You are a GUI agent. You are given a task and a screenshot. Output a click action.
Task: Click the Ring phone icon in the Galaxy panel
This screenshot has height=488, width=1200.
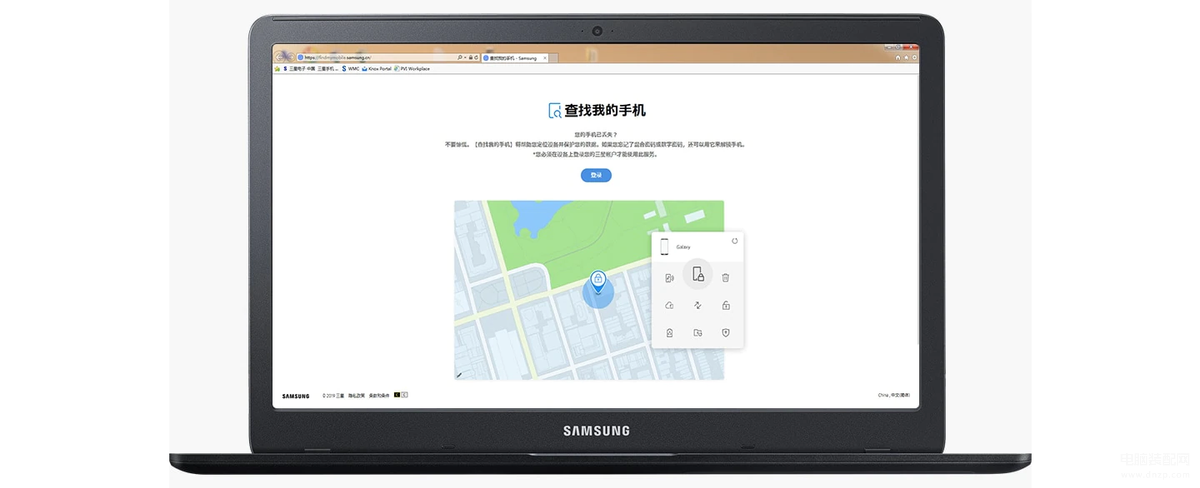[x=669, y=278]
